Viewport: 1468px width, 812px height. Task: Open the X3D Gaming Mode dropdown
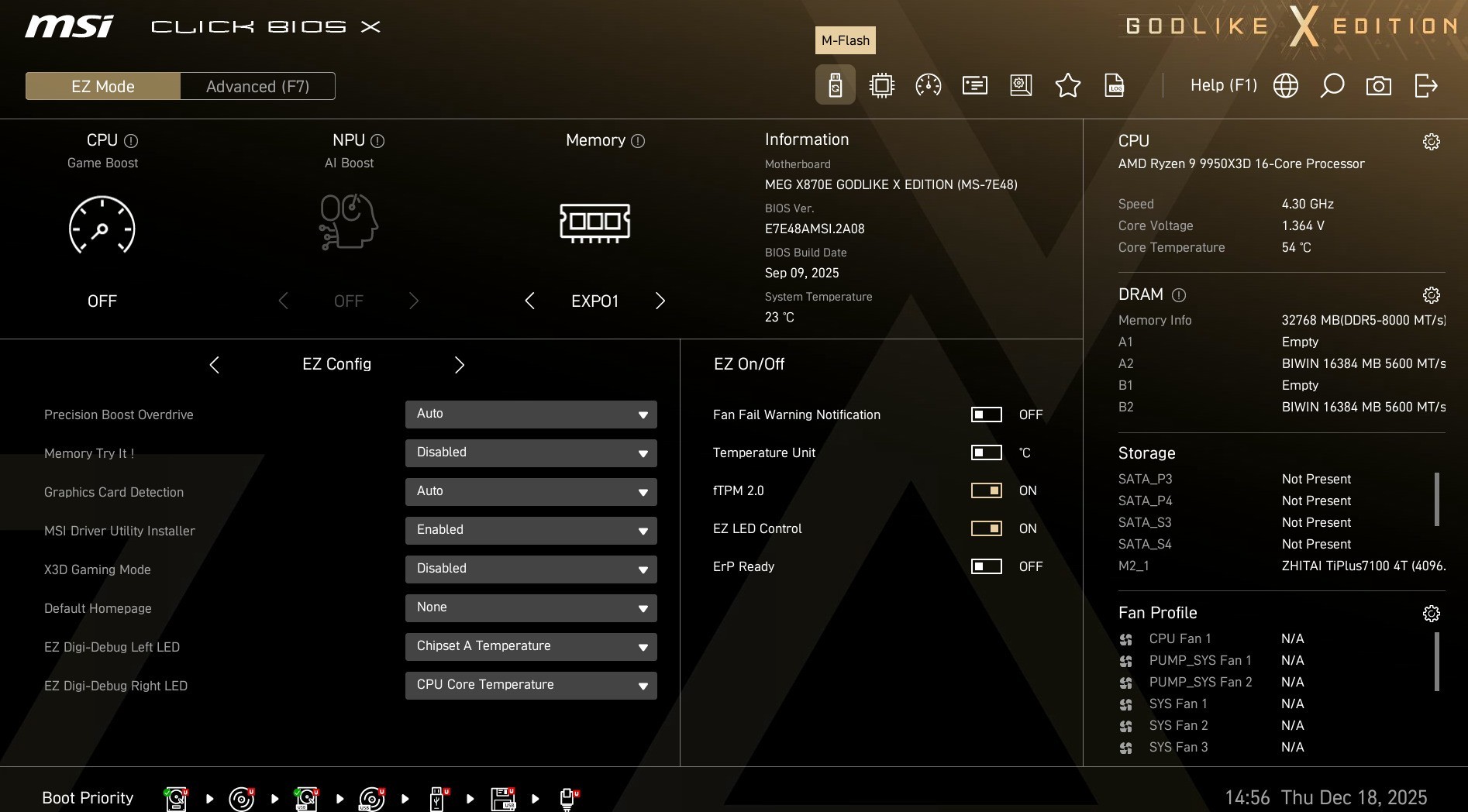[531, 569]
